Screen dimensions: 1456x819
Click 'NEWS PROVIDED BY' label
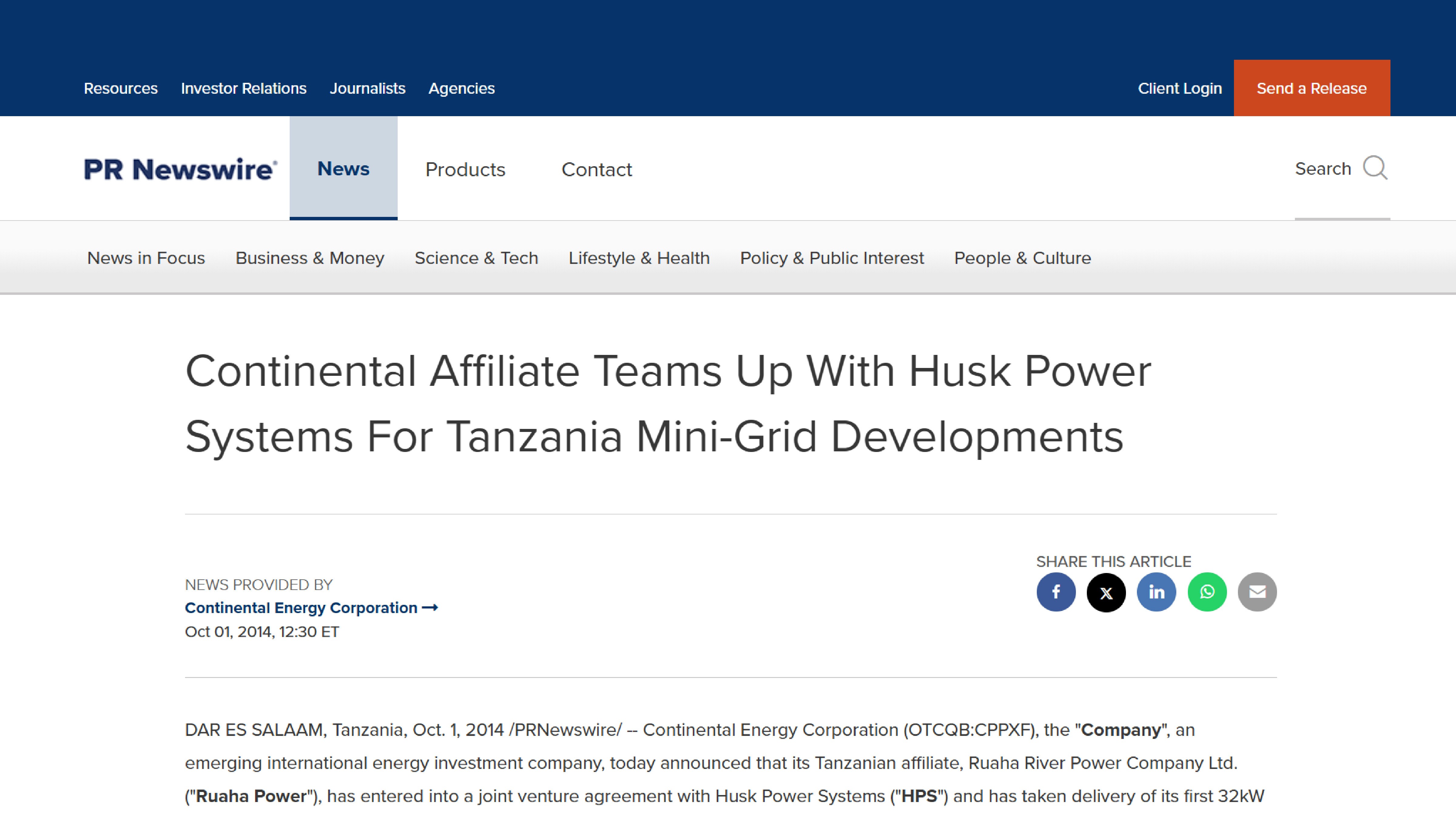tap(258, 585)
